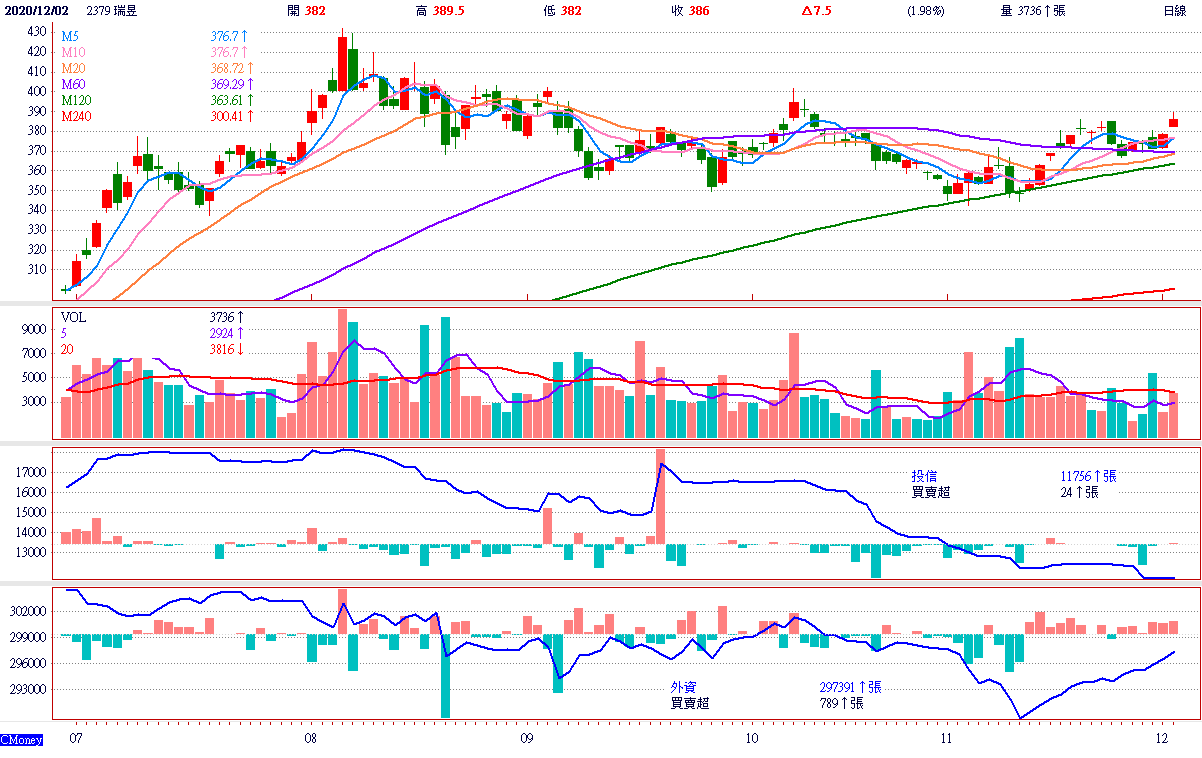
Task: Select the M20 moving average legend
Action: coord(73,68)
